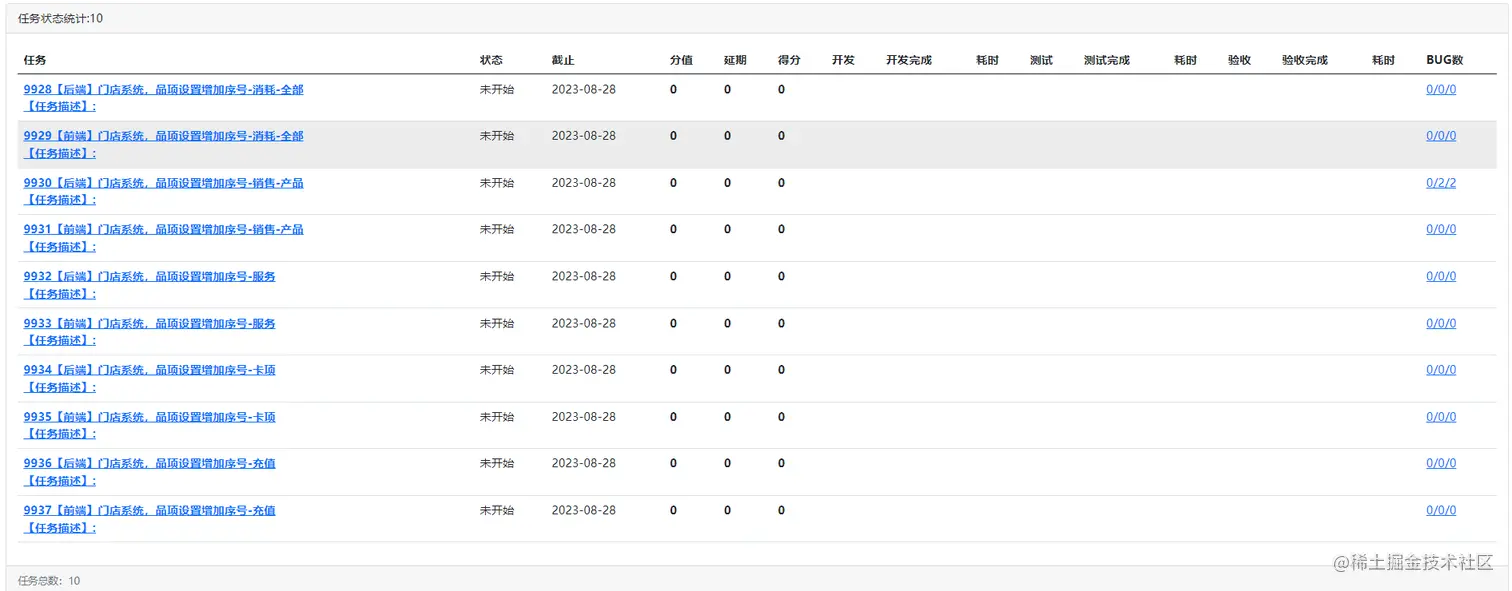Screen dimensions: 1512x591
Task: Open task 9928 后端 消耗-全部 link
Action: [x=163, y=89]
